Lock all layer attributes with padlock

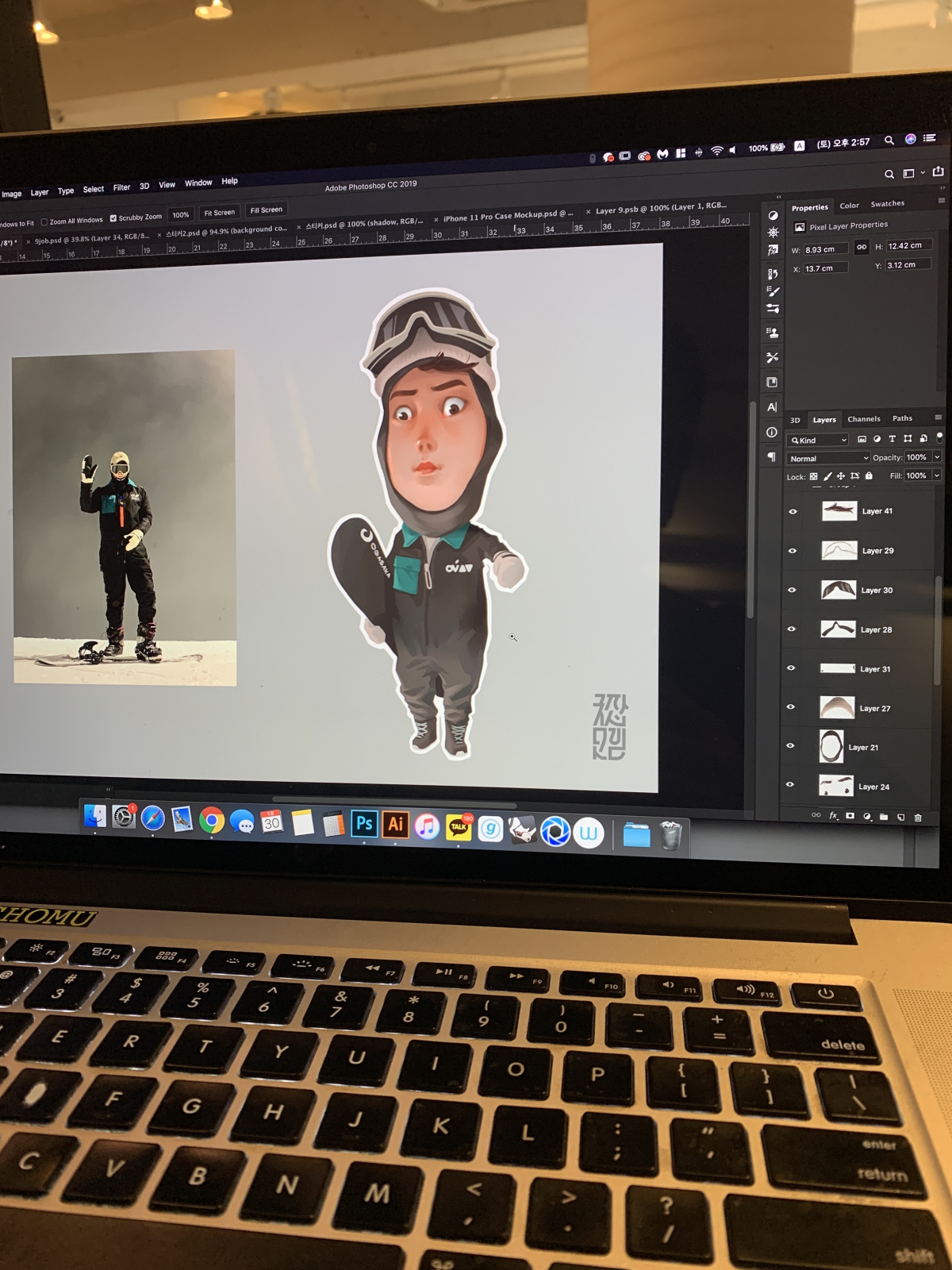(x=869, y=475)
